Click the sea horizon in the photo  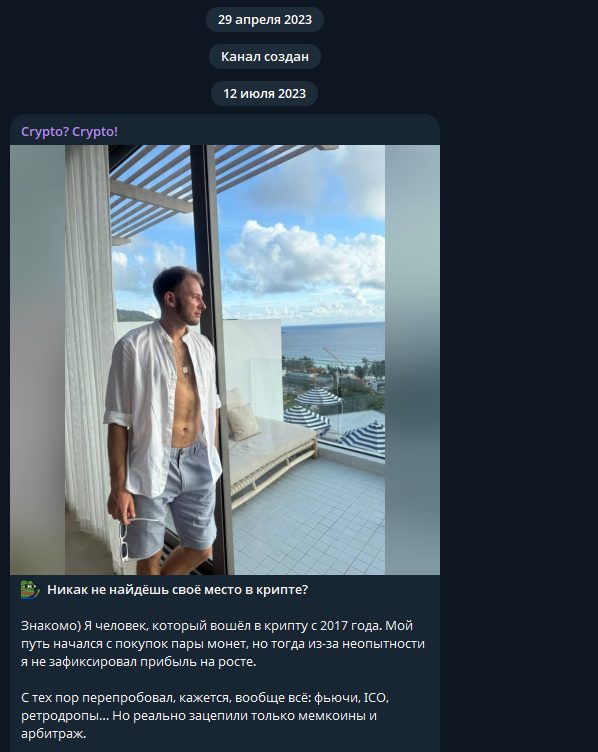click(333, 325)
